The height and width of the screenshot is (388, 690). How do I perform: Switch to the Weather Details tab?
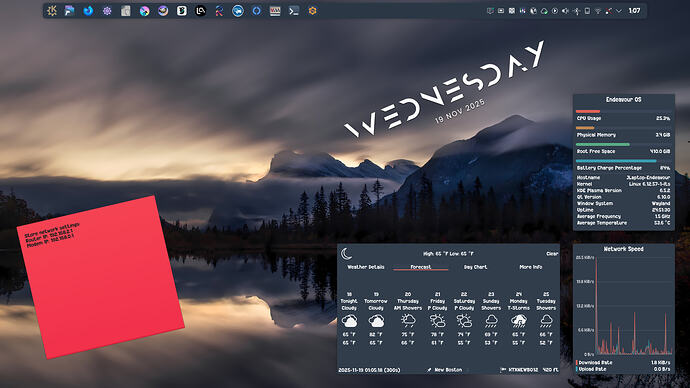(366, 267)
